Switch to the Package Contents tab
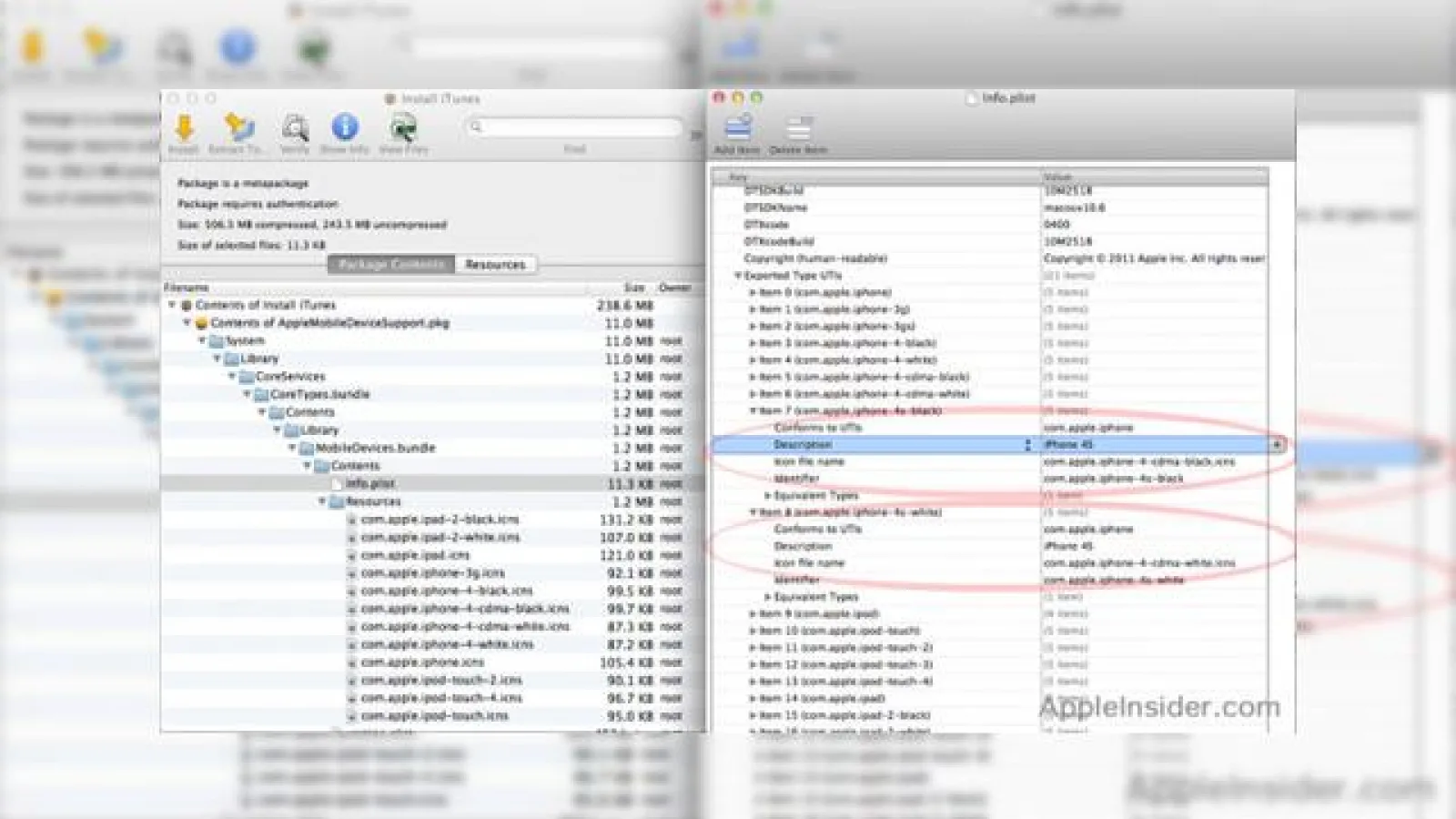Screen dimensions: 1456x819 [391, 264]
